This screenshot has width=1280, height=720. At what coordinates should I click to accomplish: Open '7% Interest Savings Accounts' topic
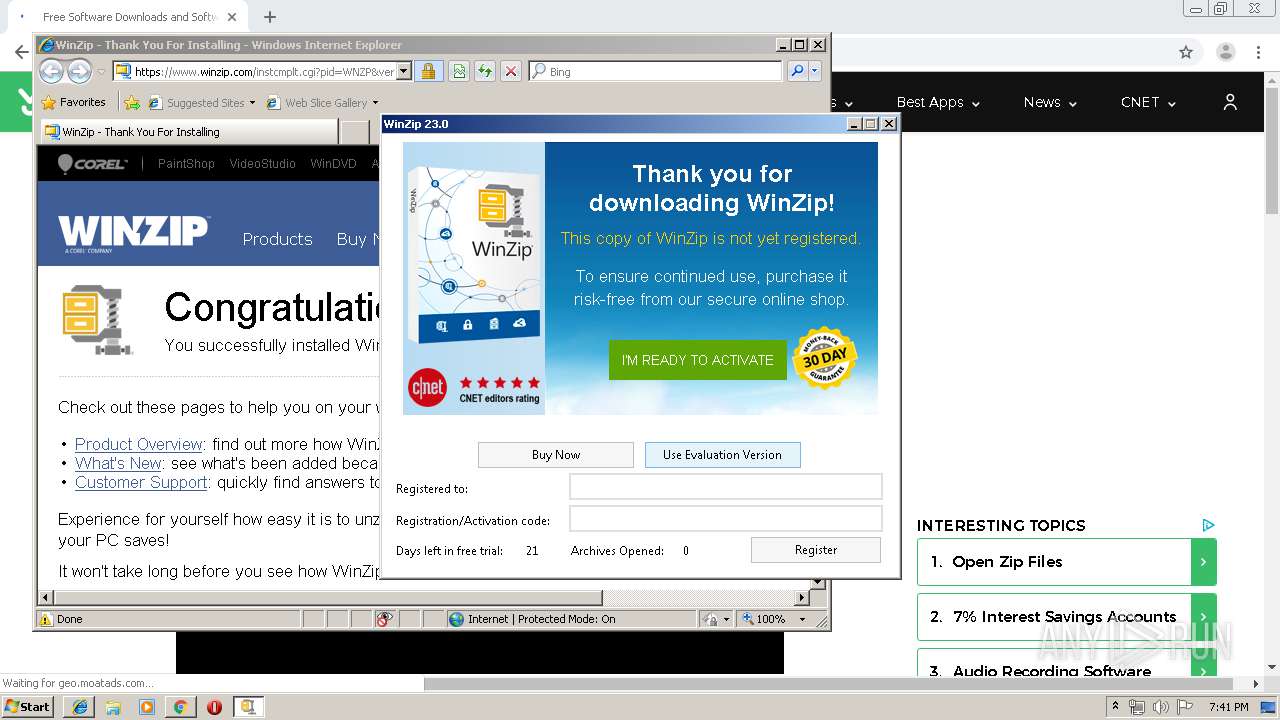pyautogui.click(x=1066, y=617)
